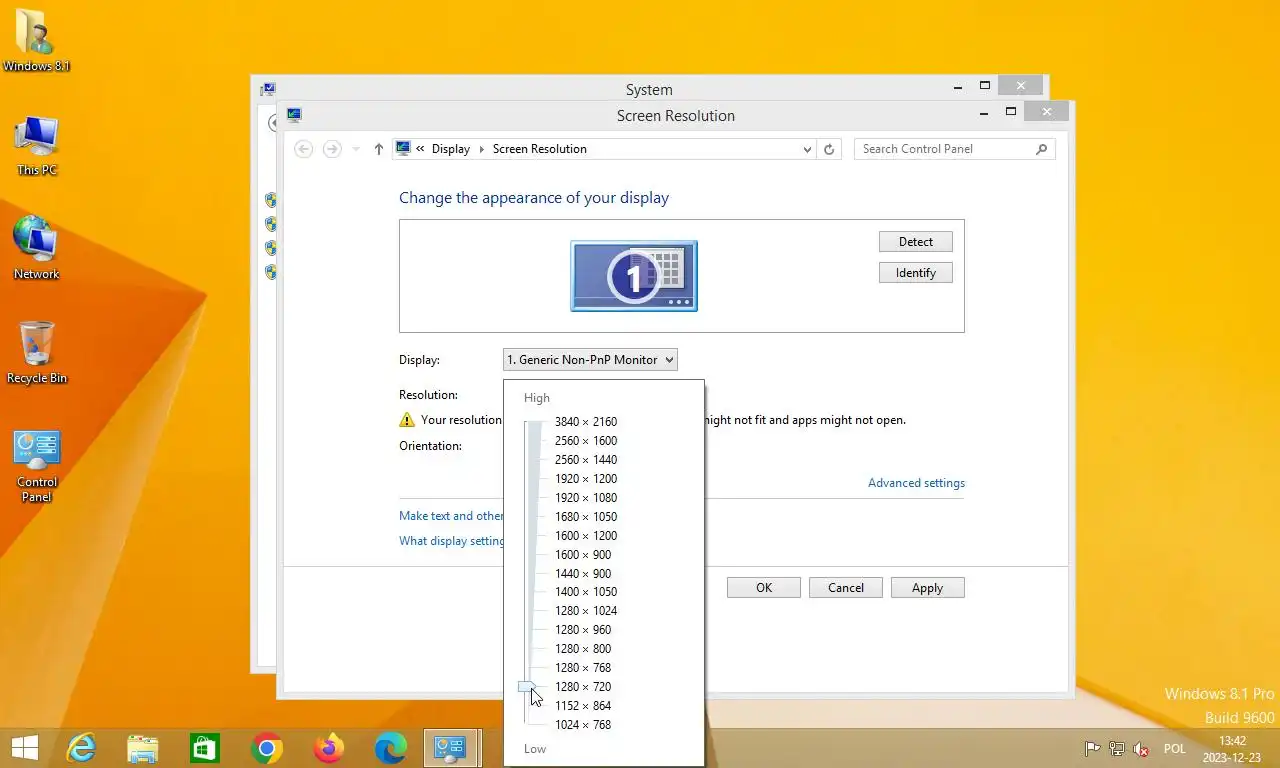Click the search magnifier icon
This screenshot has height=768, width=1280.
[1041, 149]
